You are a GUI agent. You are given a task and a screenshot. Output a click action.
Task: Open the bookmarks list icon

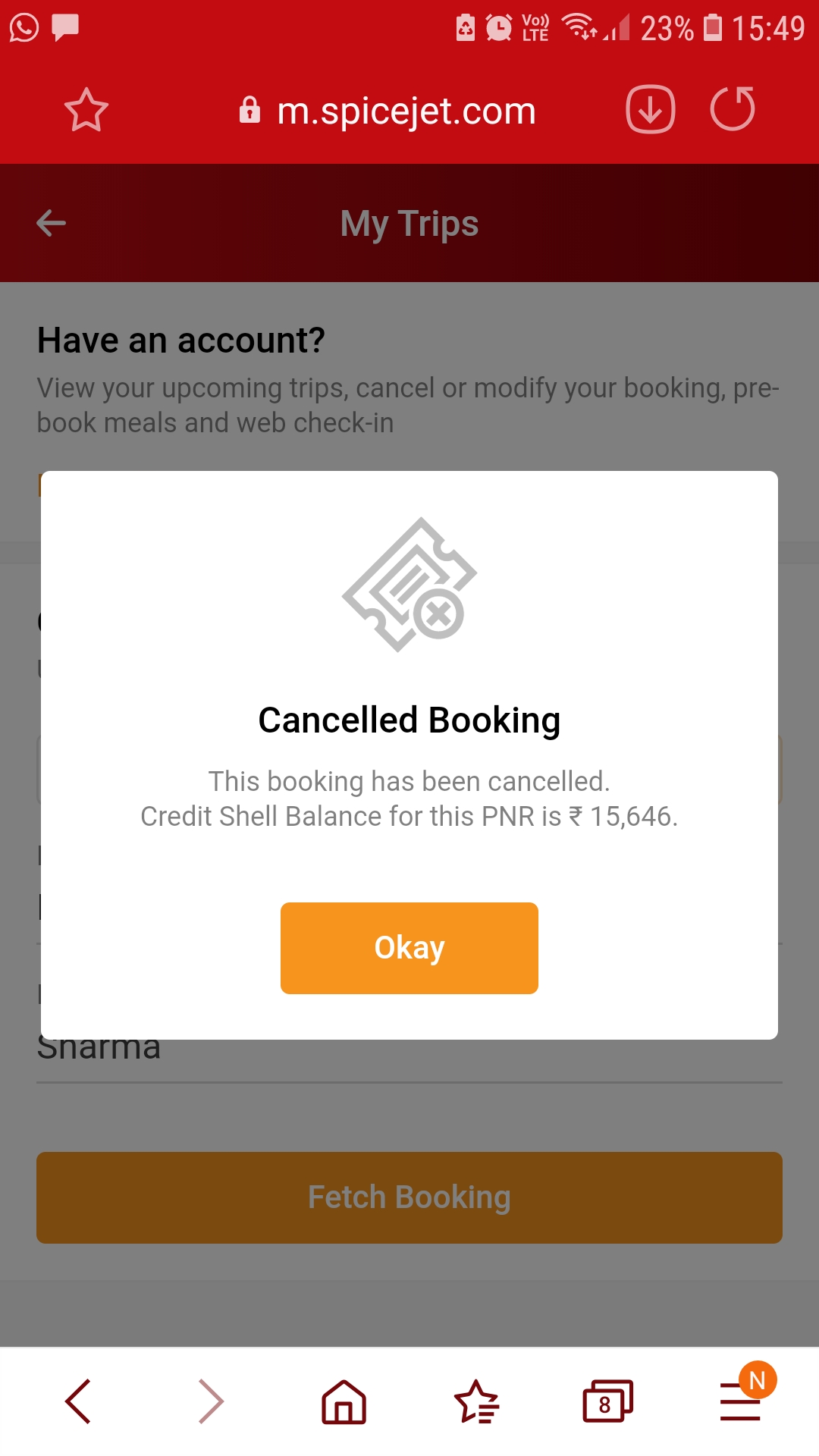pos(476,1401)
